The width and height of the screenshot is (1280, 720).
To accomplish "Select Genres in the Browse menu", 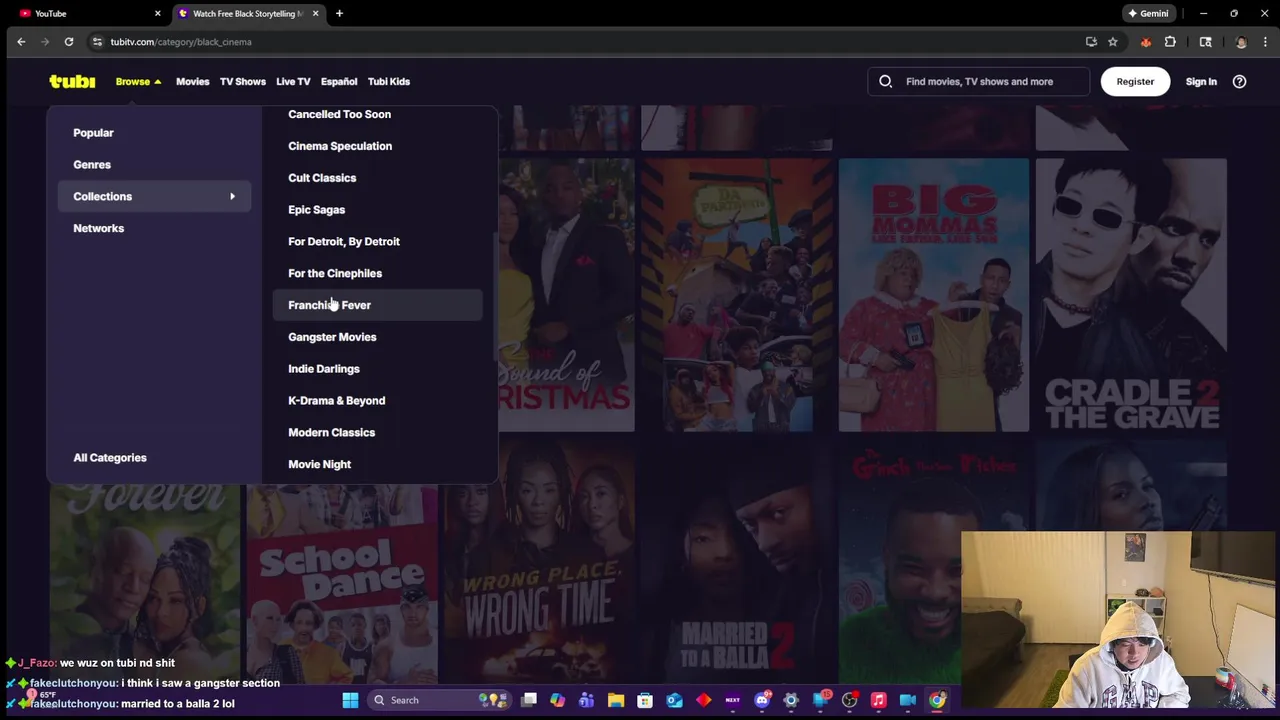I will coord(92,165).
